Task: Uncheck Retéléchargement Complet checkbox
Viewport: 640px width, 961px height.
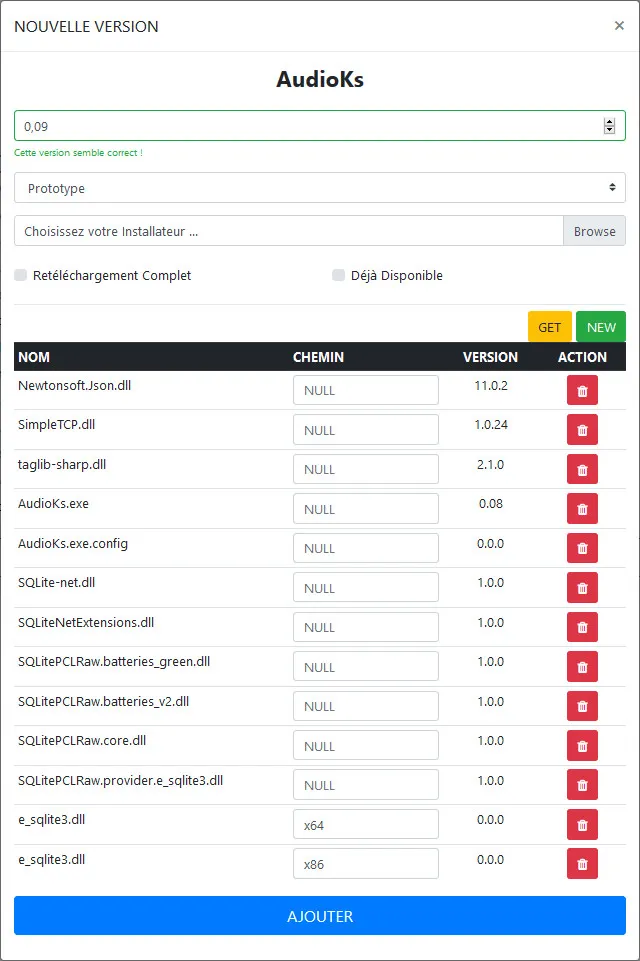Action: [x=20, y=275]
